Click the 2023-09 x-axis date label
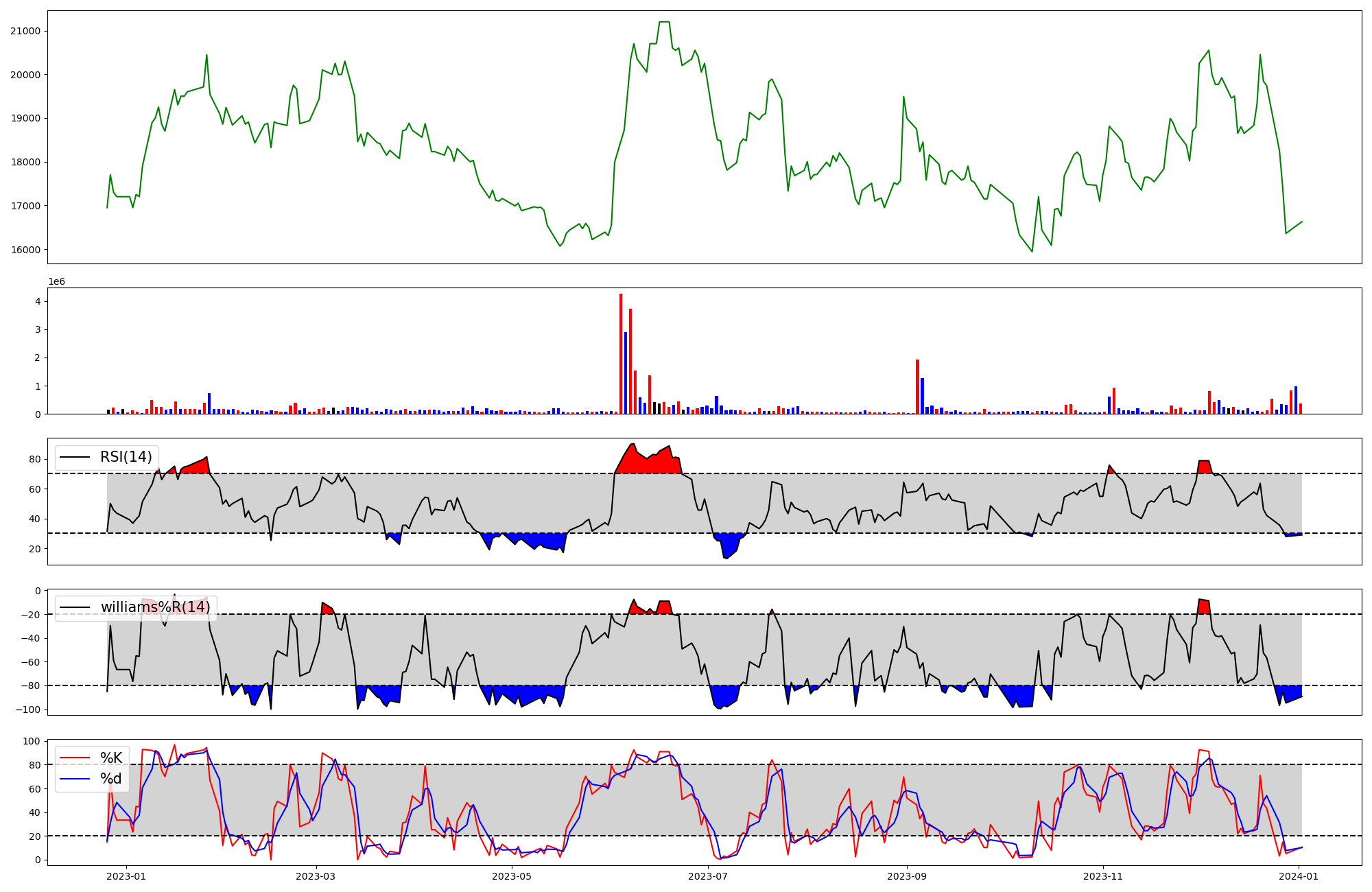The width and height of the screenshot is (1372, 892). 907,876
